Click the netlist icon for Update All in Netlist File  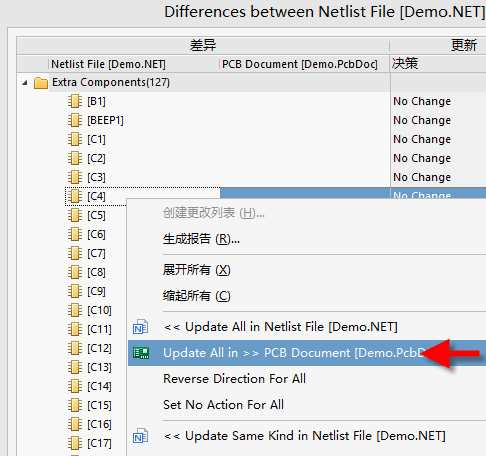click(x=140, y=327)
